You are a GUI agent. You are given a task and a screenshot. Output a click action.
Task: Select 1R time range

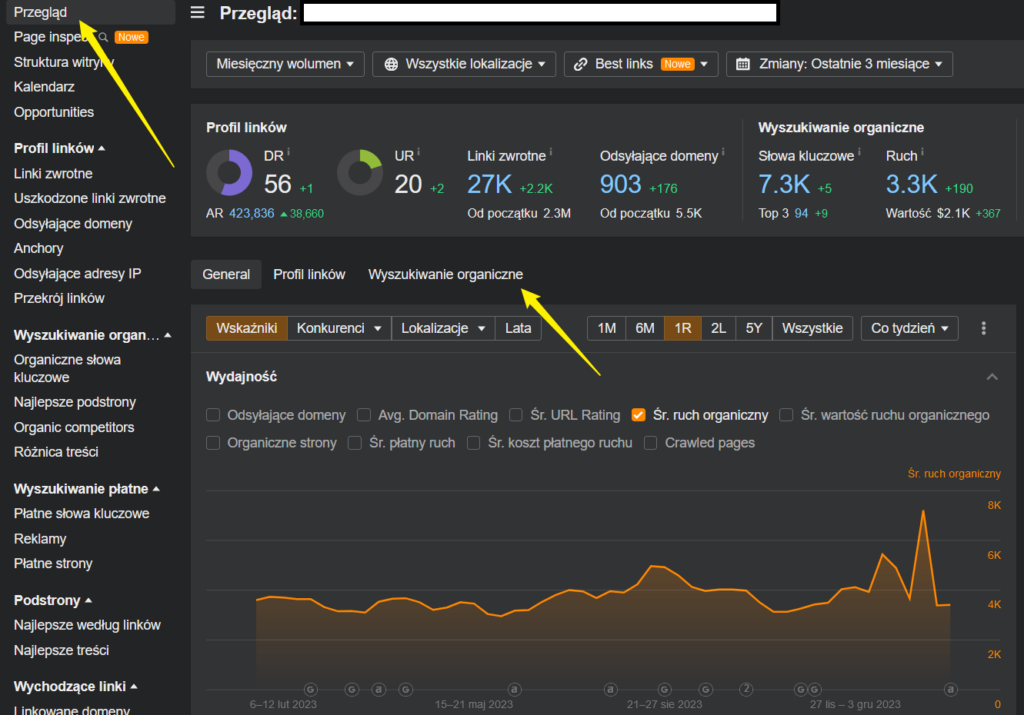tap(683, 328)
